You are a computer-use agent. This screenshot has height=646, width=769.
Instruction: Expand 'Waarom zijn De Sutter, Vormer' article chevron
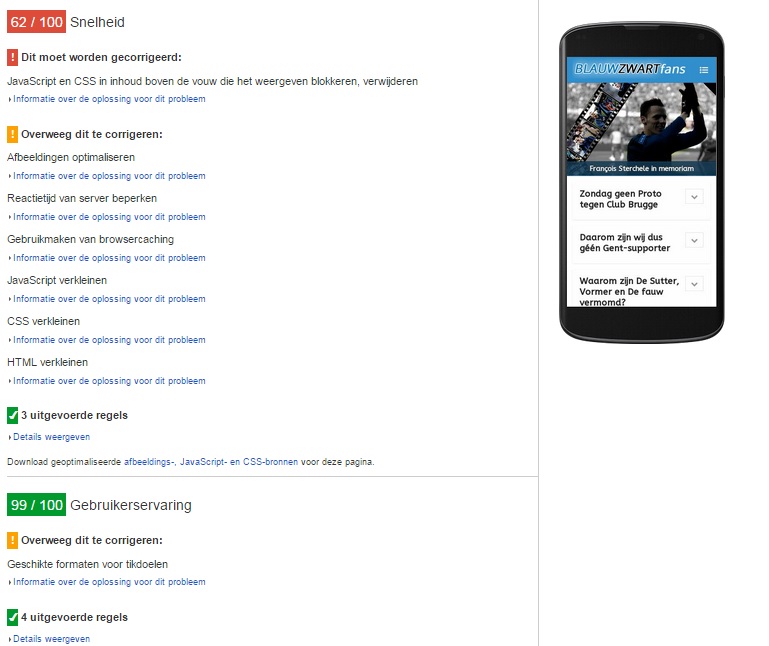694,284
